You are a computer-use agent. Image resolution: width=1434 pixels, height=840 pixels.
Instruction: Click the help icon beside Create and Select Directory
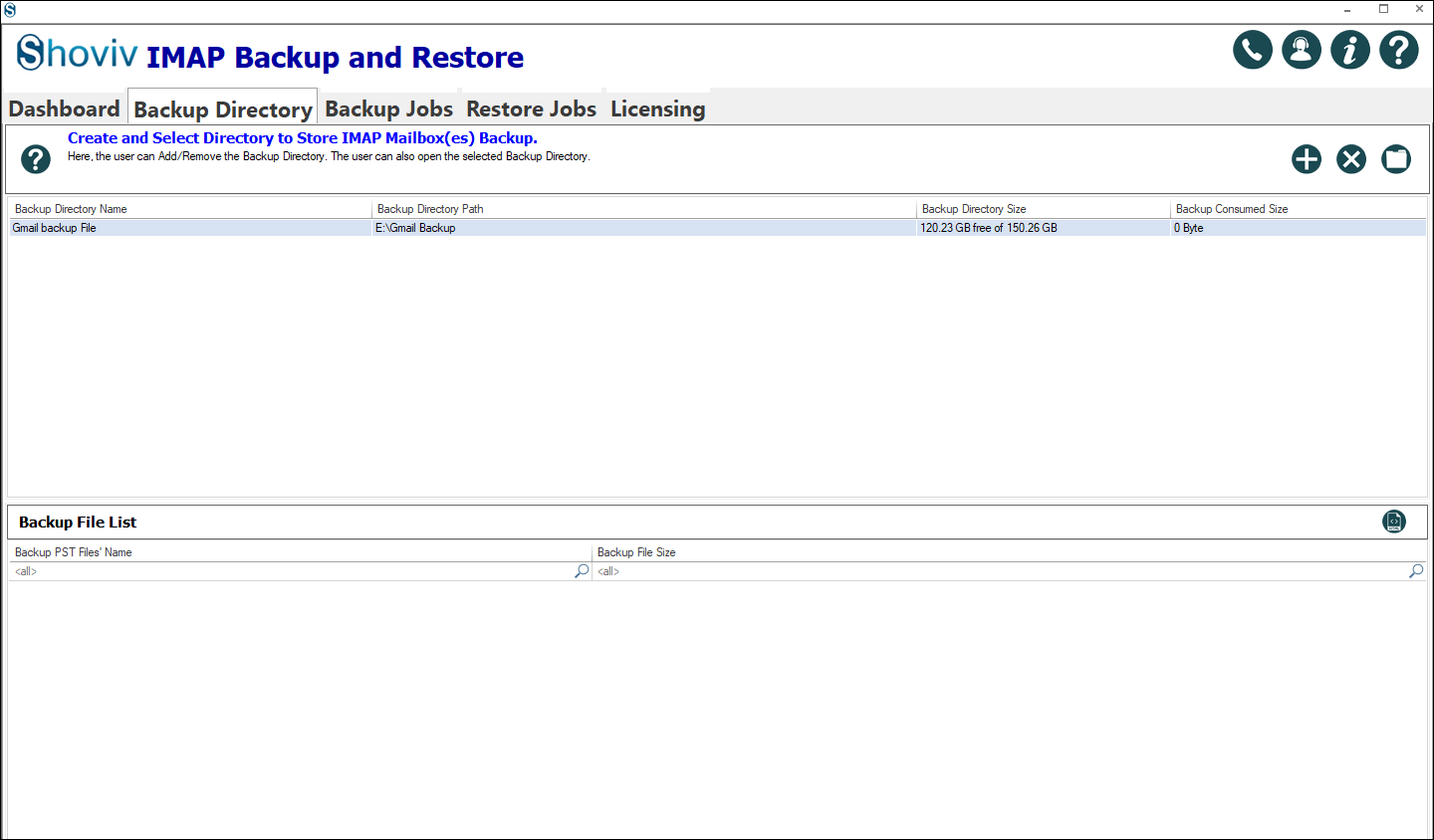pos(36,159)
